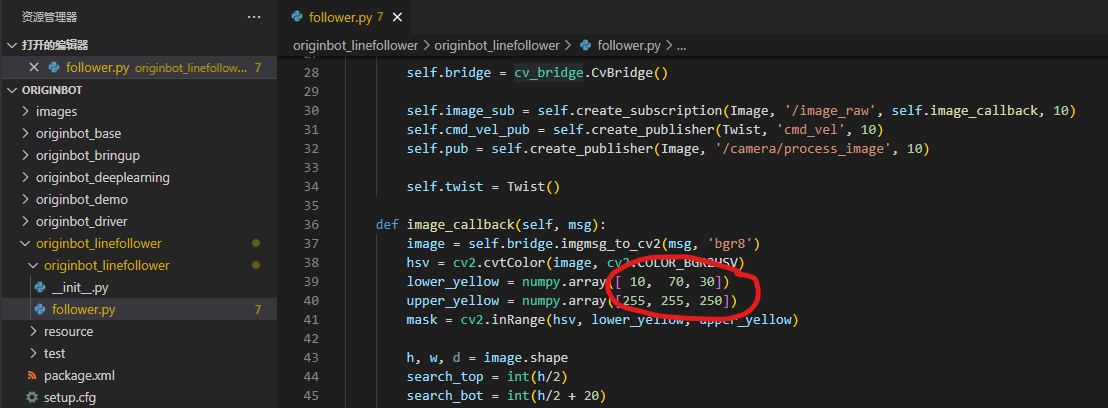The height and width of the screenshot is (408, 1108).
Task: Open __init__.py file in explorer tree
Action: click(x=80, y=288)
